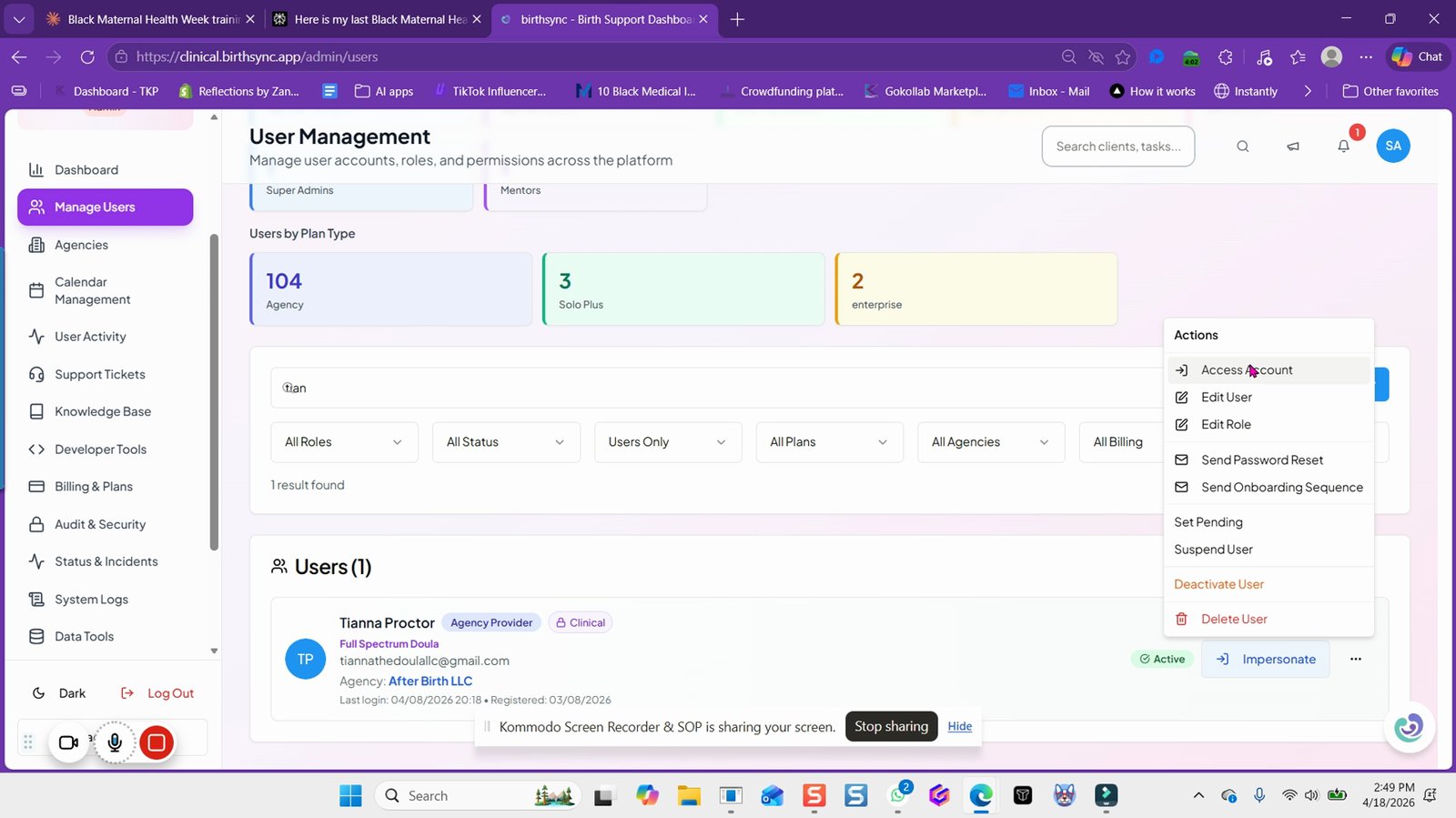Expand the All Roles dropdown

point(344,442)
